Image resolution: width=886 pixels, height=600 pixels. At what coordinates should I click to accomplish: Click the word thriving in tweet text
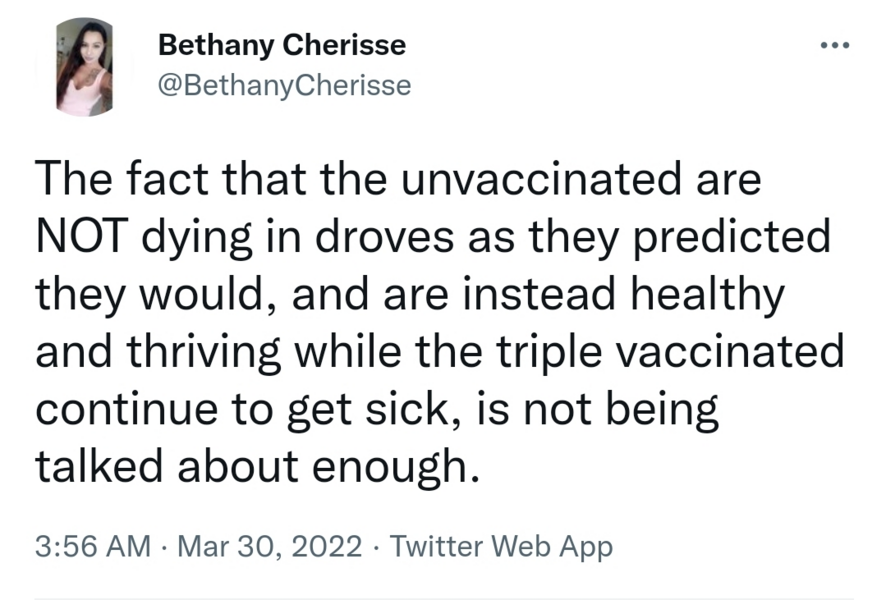(203, 353)
